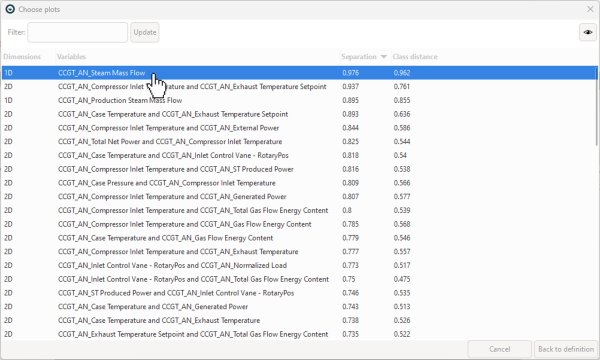This screenshot has height=360, width=600.
Task: Select Compressor Inlet Temperature and External Power row
Action: tap(299, 128)
